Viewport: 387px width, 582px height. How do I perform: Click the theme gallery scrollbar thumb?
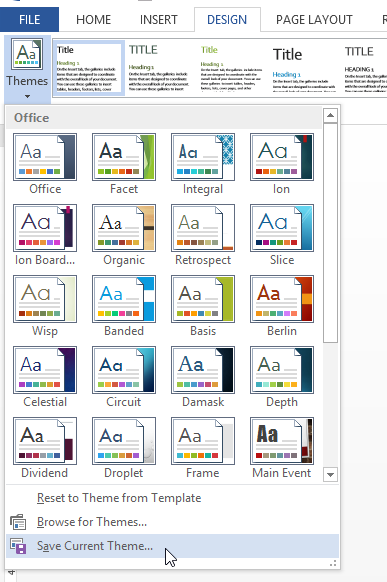330,233
